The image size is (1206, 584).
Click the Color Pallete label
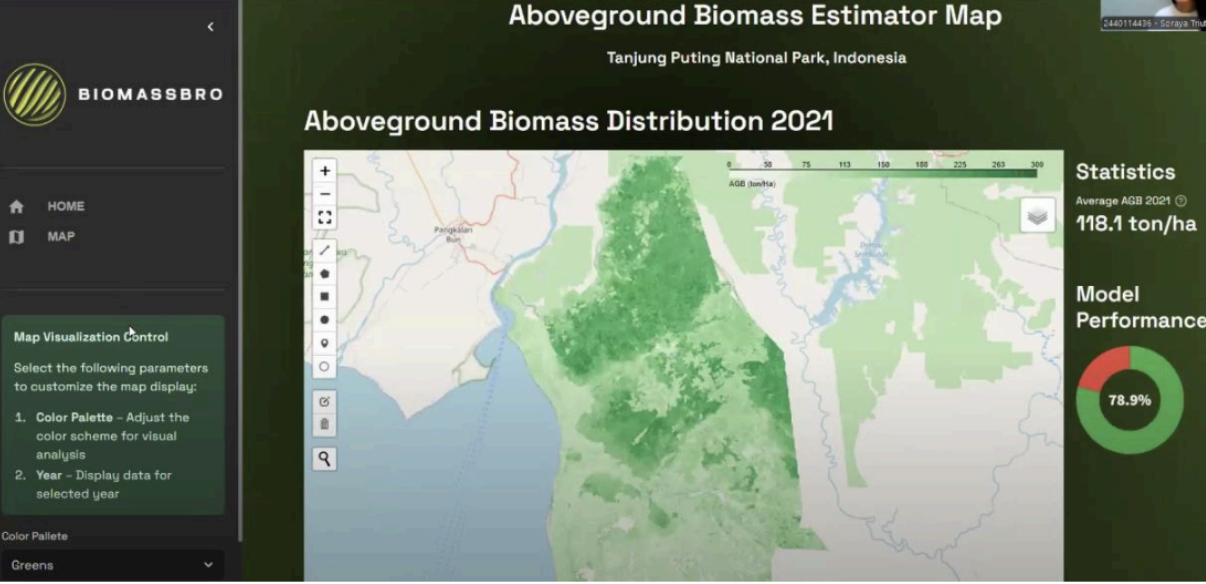(34, 536)
